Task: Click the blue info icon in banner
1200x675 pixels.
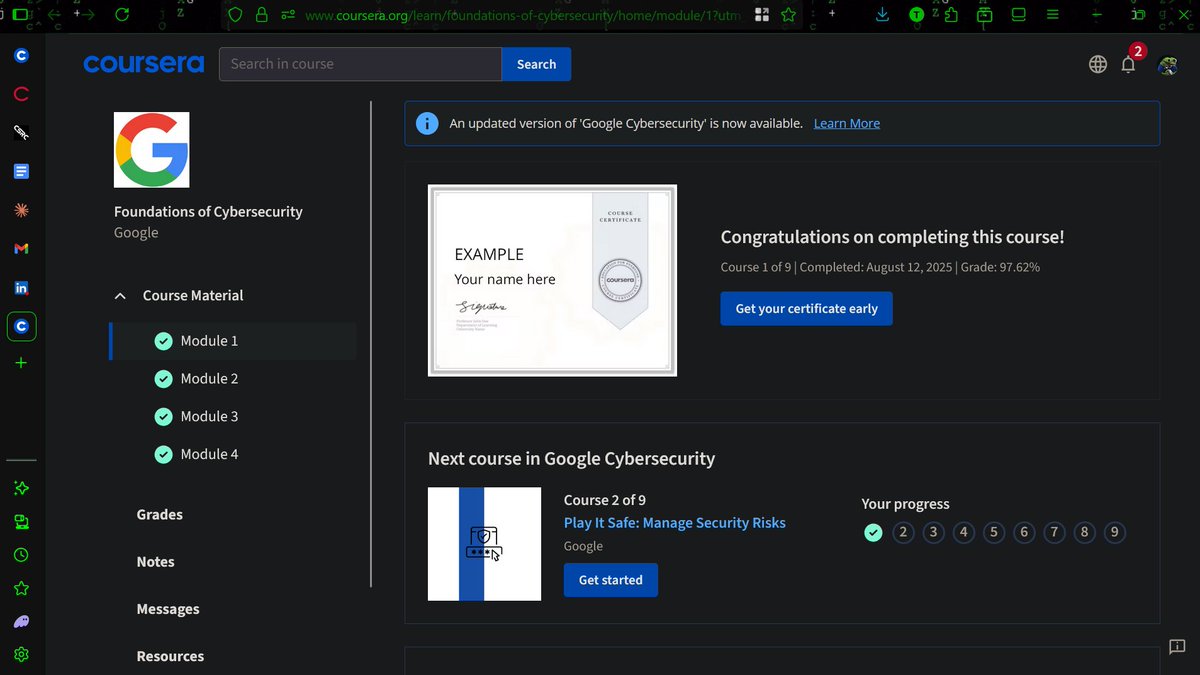Action: [x=427, y=123]
